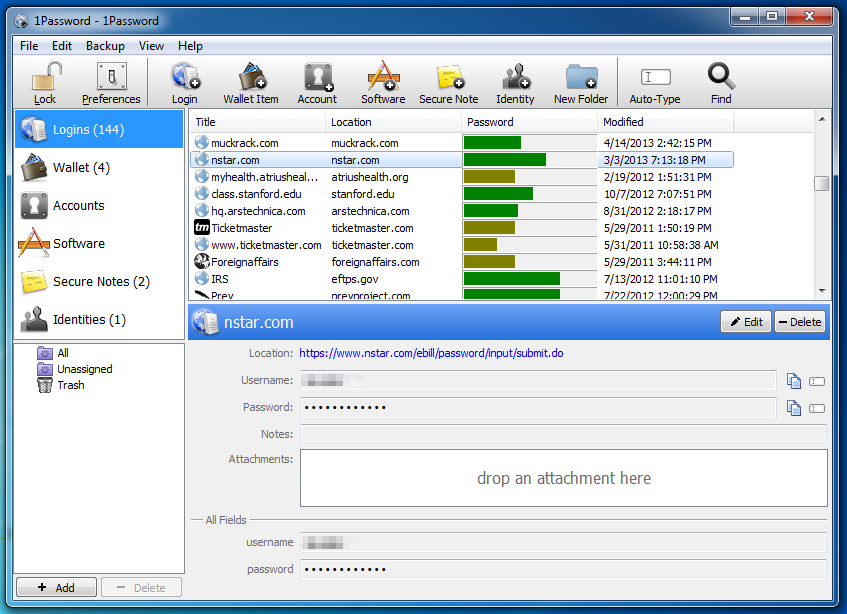Sort list by Modified column header
Screen dimensions: 847x614
pos(666,122)
